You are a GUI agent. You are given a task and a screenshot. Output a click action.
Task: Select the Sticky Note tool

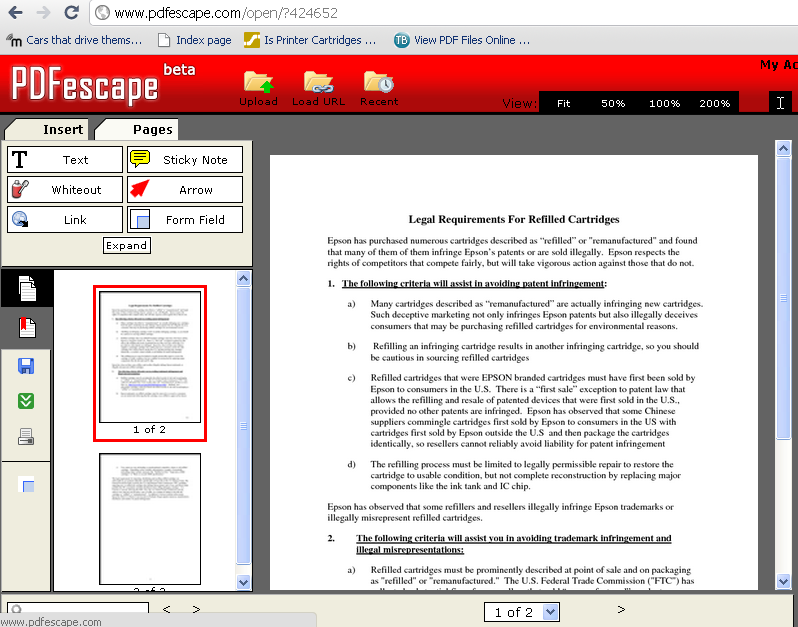(x=185, y=160)
